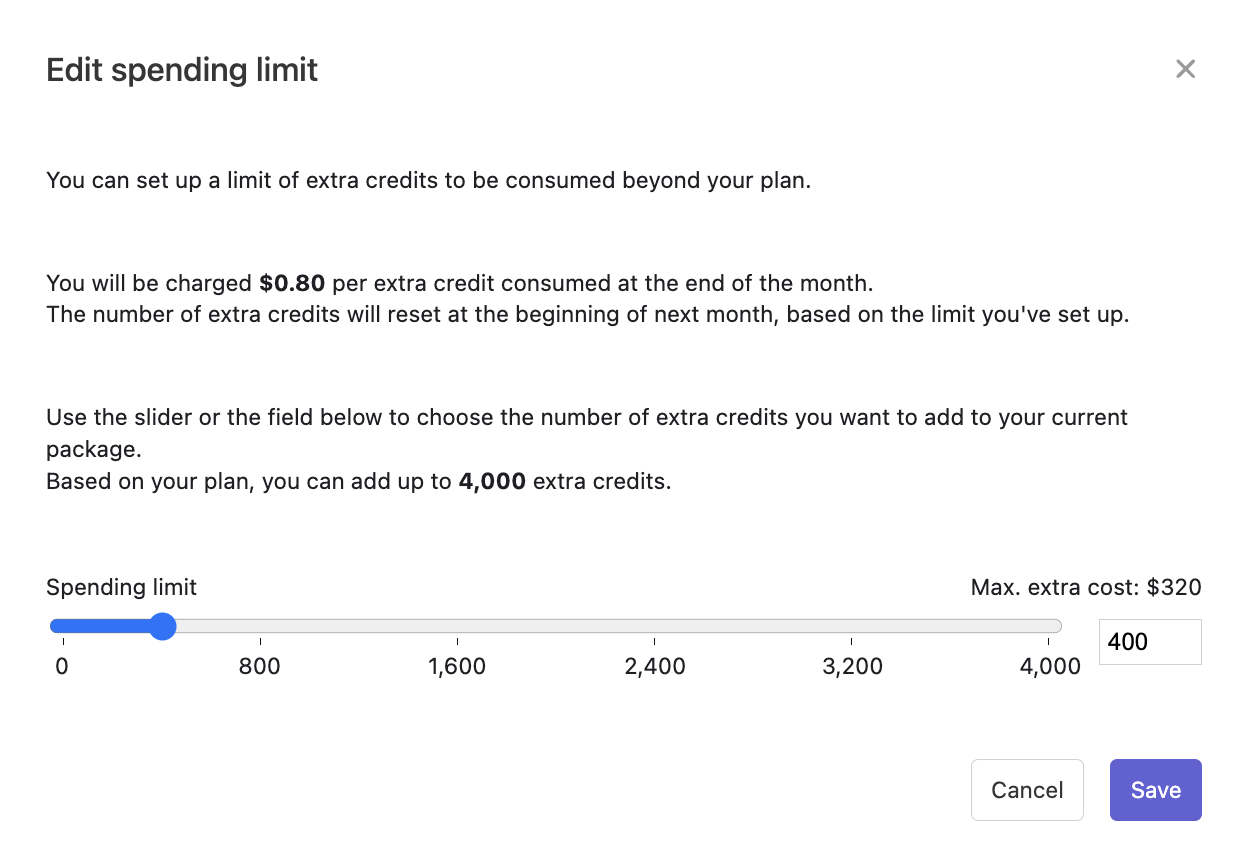Click the bold $0.80 price text
The image size is (1252, 868).
point(292,283)
